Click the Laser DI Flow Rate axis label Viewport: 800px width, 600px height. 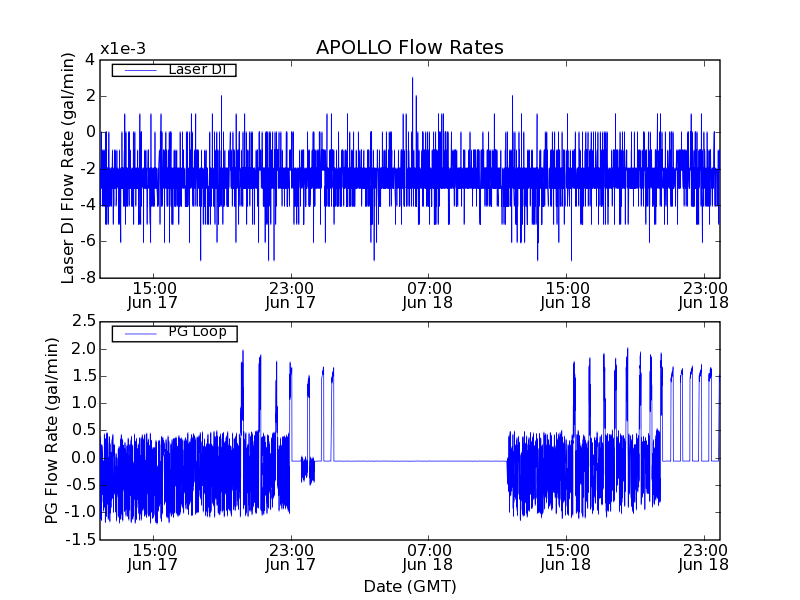[67, 168]
